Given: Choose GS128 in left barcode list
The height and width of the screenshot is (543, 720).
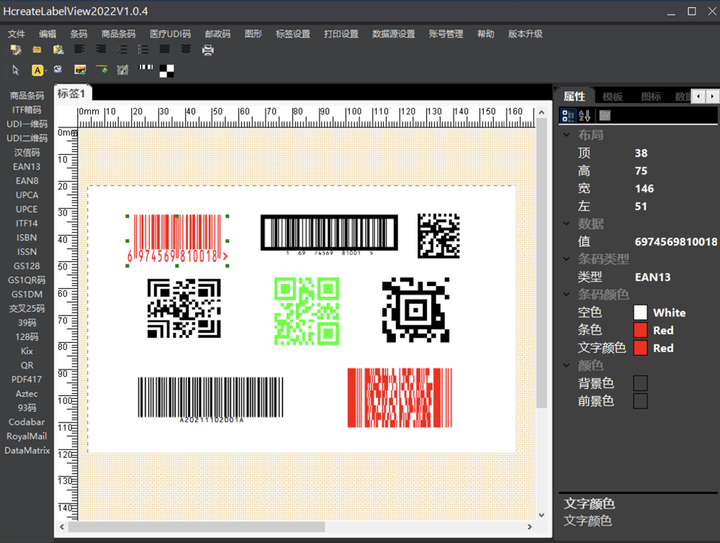Looking at the screenshot, I should pyautogui.click(x=27, y=266).
